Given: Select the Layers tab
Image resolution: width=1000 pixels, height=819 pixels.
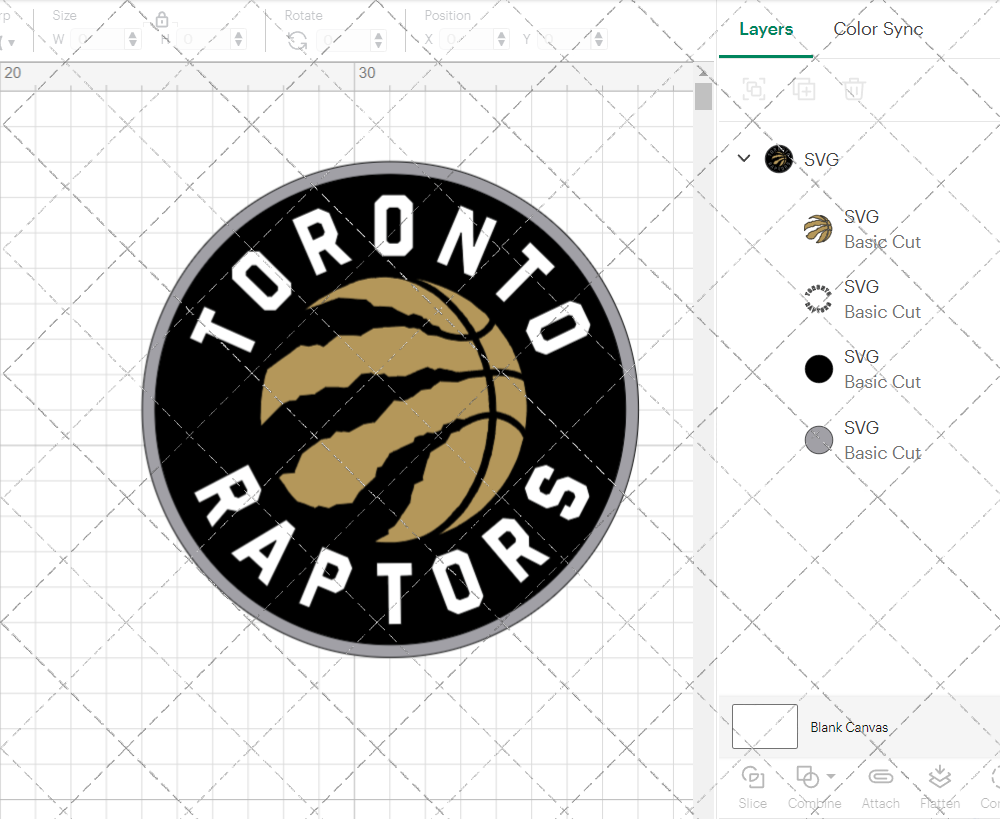Looking at the screenshot, I should coord(766,29).
